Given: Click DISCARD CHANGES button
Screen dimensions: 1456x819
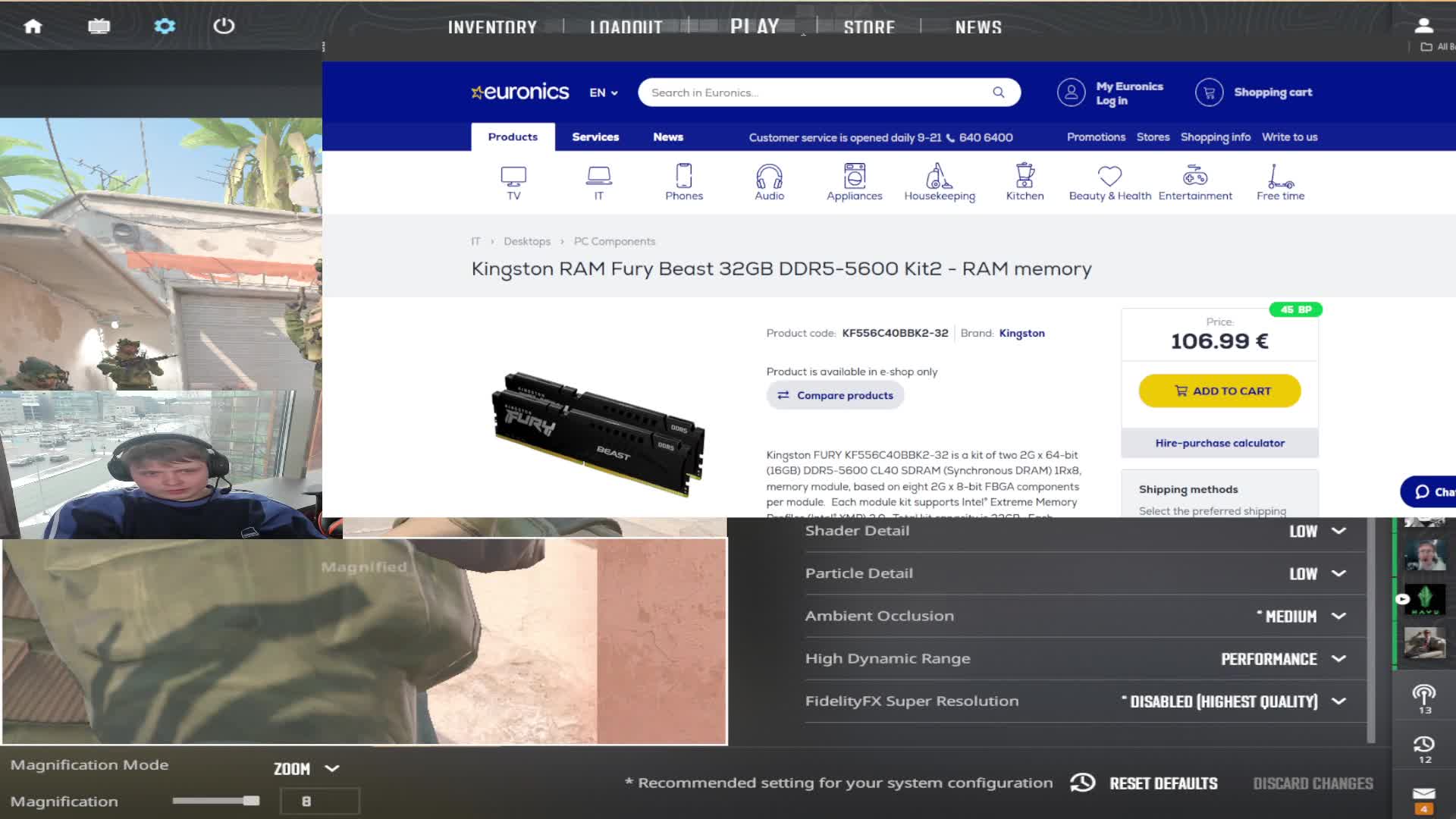Looking at the screenshot, I should (x=1313, y=783).
